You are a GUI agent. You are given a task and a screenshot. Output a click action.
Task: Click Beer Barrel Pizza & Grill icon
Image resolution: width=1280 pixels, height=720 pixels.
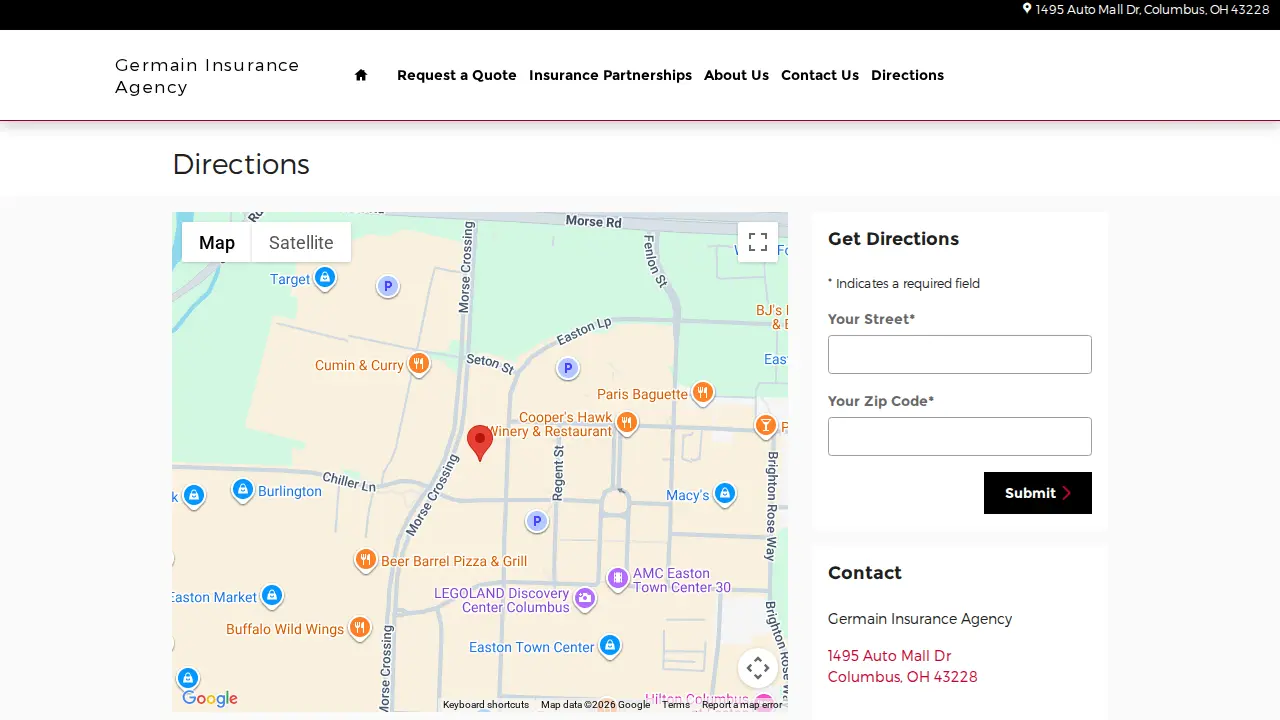[366, 560]
